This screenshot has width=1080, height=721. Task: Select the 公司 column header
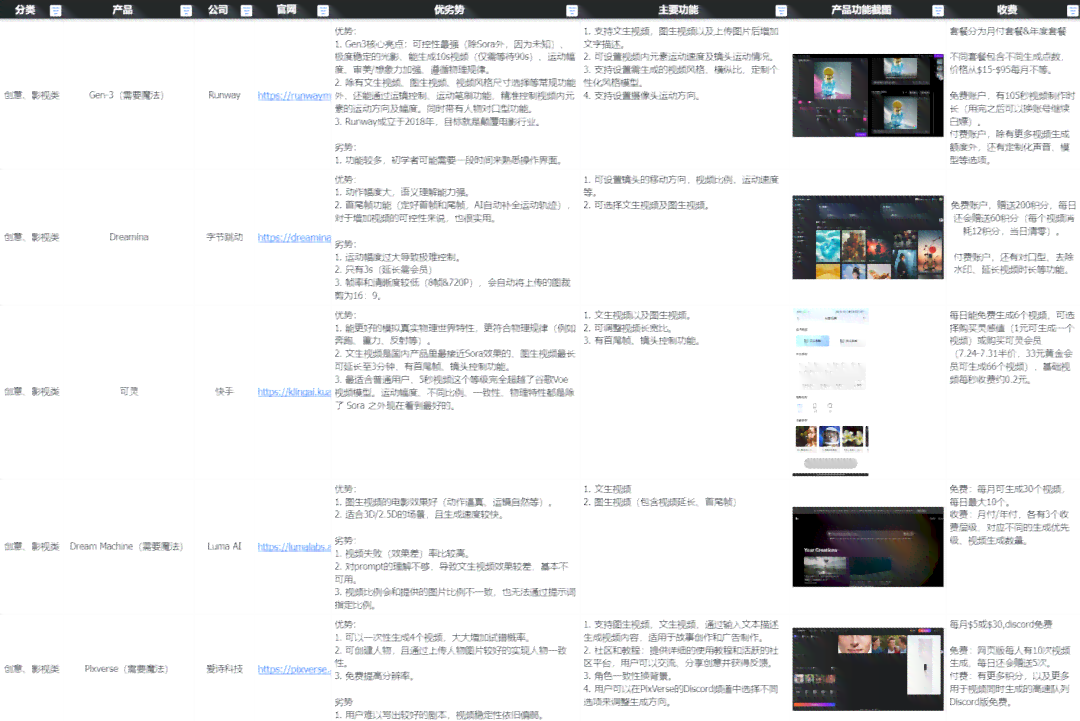click(218, 10)
